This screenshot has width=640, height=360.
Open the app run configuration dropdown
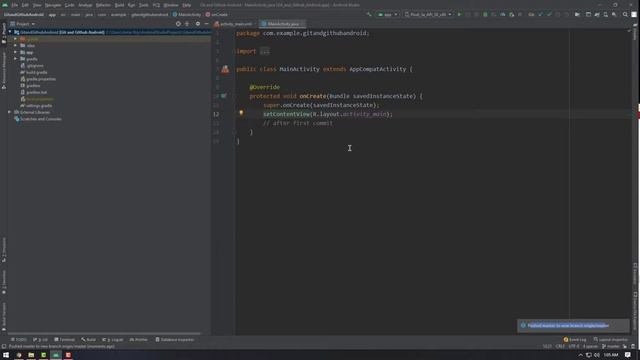point(387,14)
